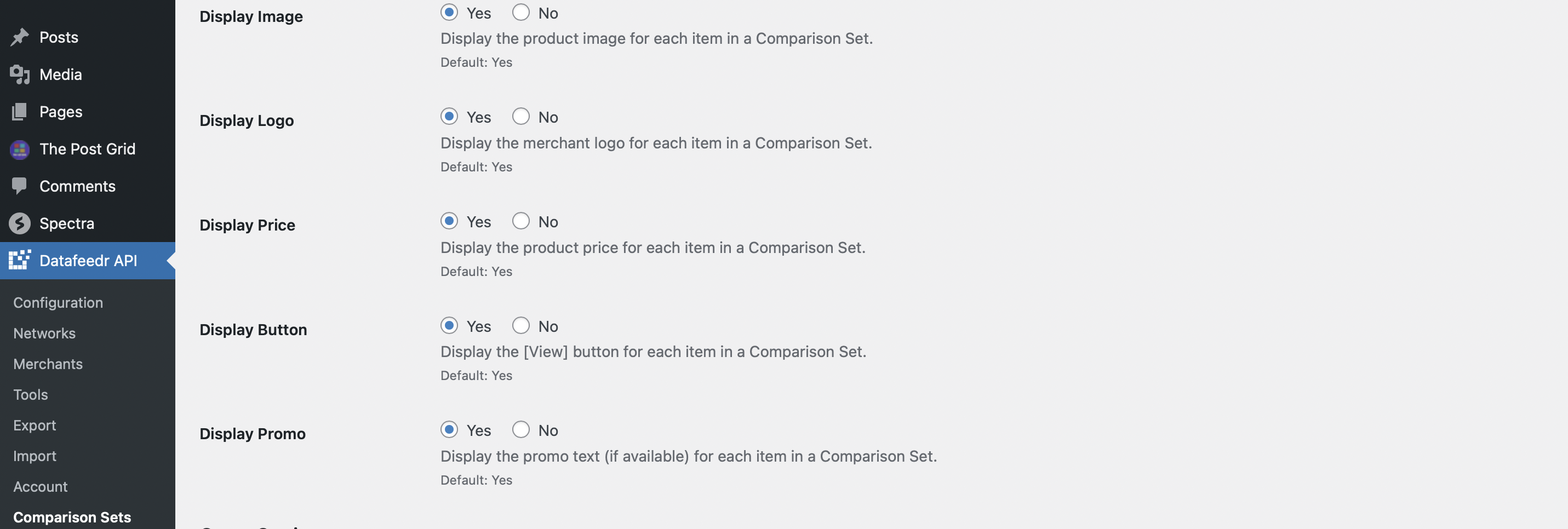This screenshot has width=1568, height=529.
Task: Choose Yes for Display Button
Action: click(449, 326)
